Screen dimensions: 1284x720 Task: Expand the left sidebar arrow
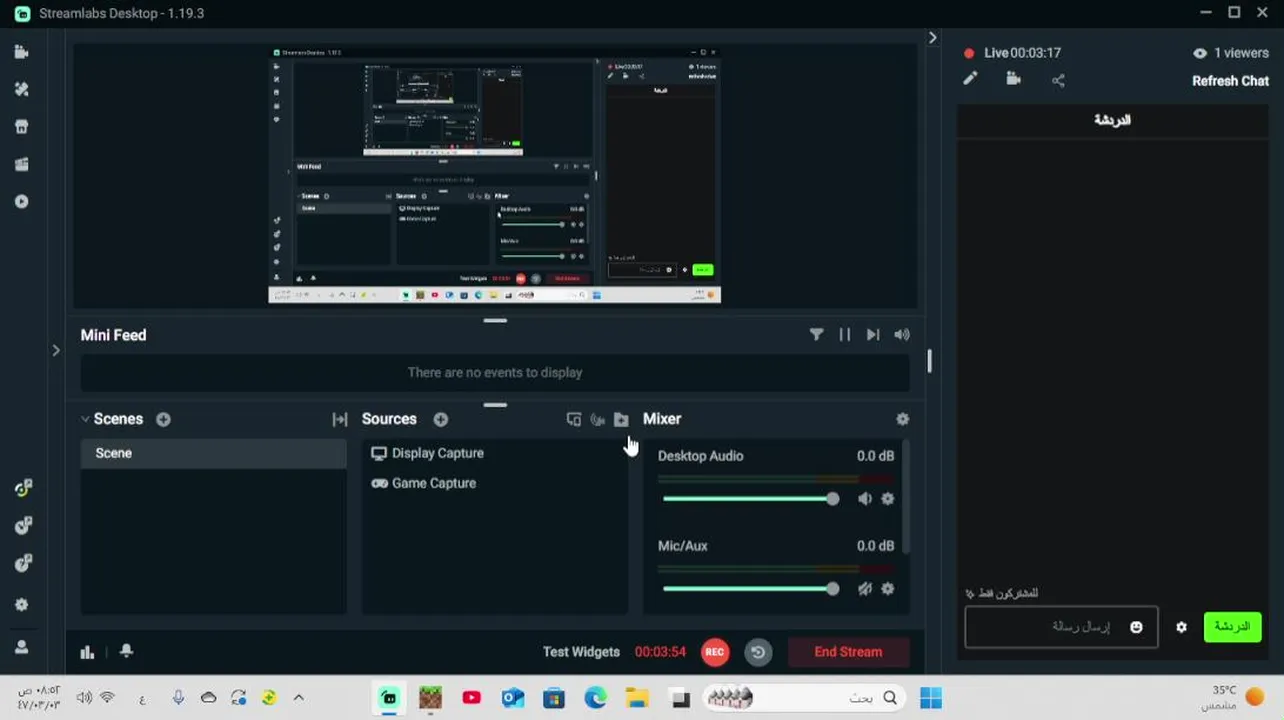coord(56,350)
